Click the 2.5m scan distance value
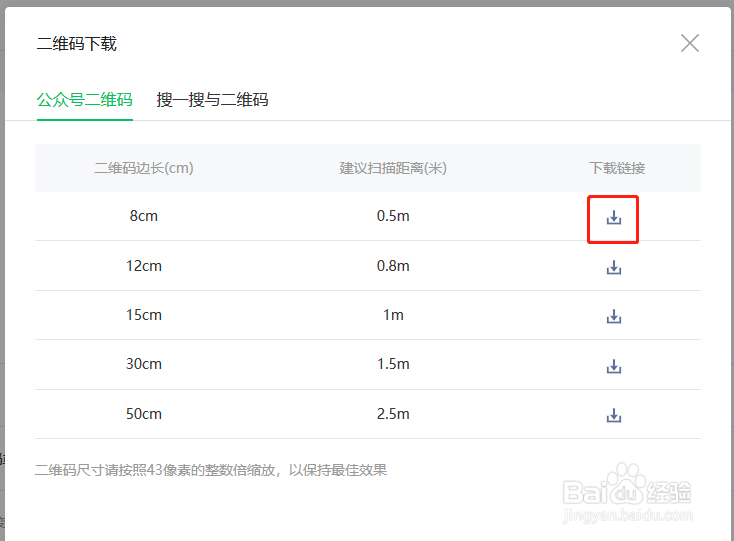This screenshot has width=734, height=541. [x=393, y=414]
